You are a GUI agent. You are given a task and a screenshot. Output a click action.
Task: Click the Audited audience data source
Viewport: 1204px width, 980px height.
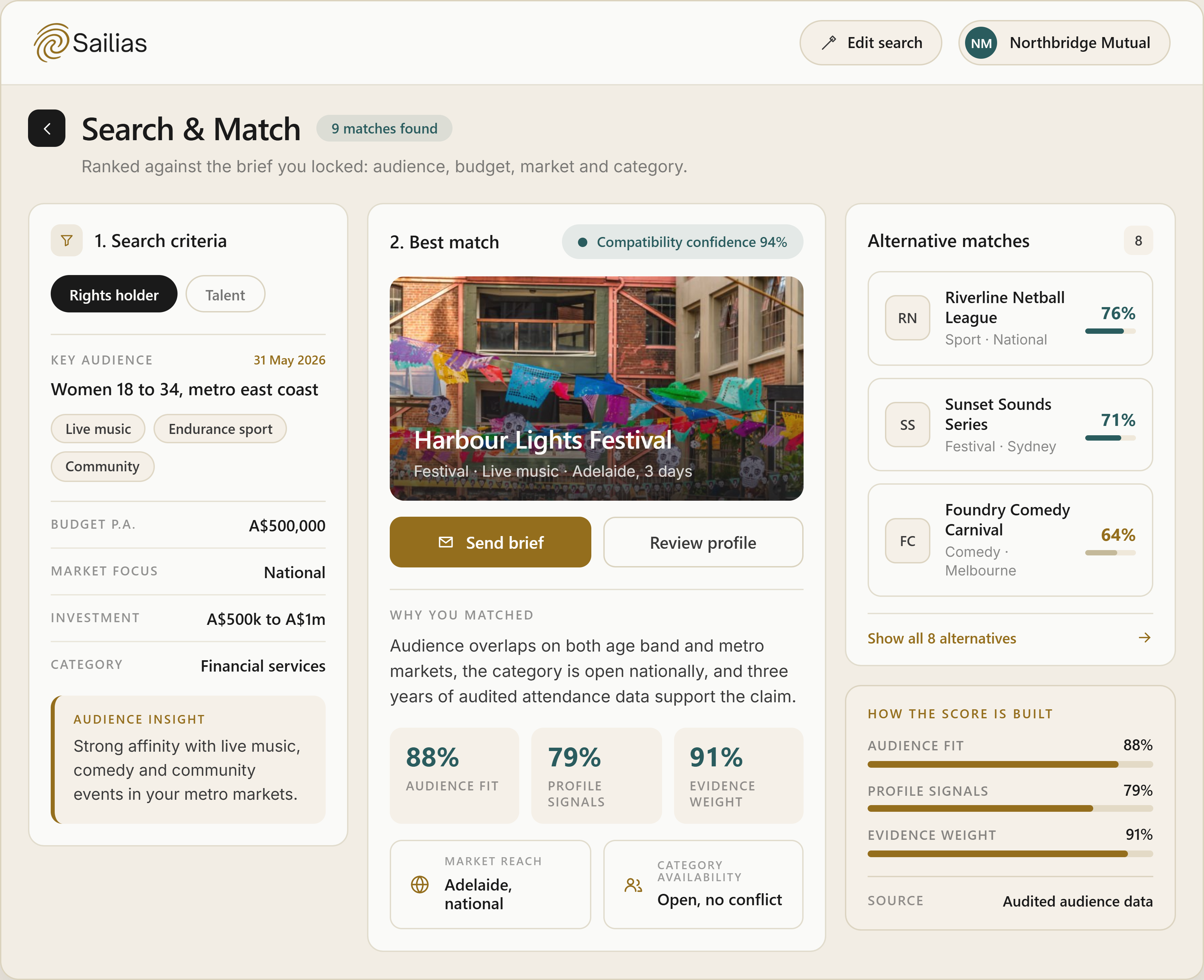[x=1078, y=901]
